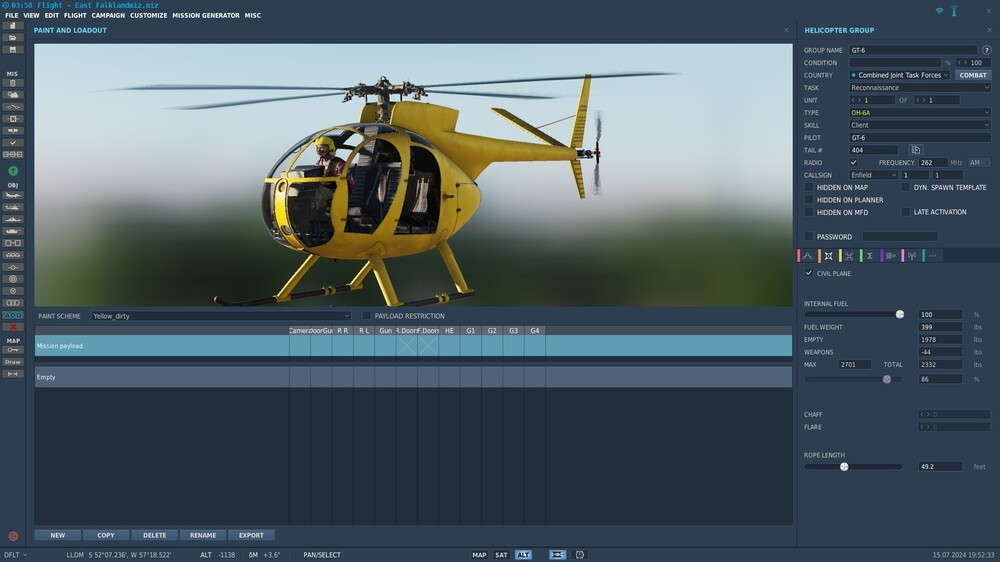Select the Payload tab icon
1000x562 pixels.
pyautogui.click(x=828, y=256)
